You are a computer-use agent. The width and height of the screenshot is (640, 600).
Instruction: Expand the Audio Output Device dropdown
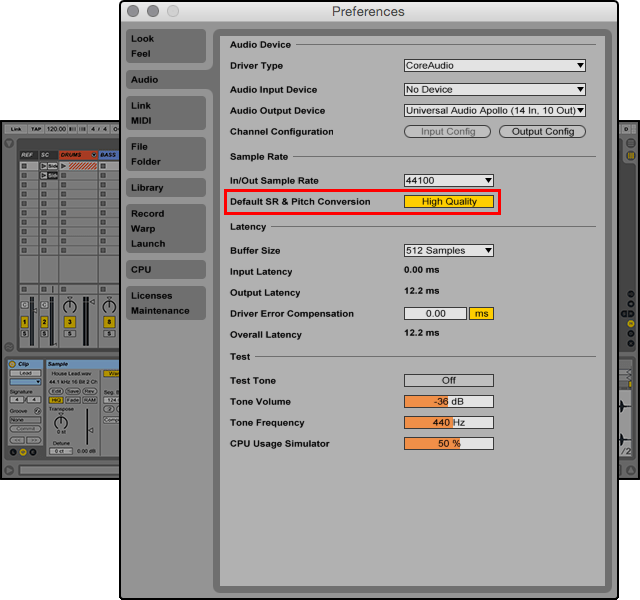tap(494, 111)
